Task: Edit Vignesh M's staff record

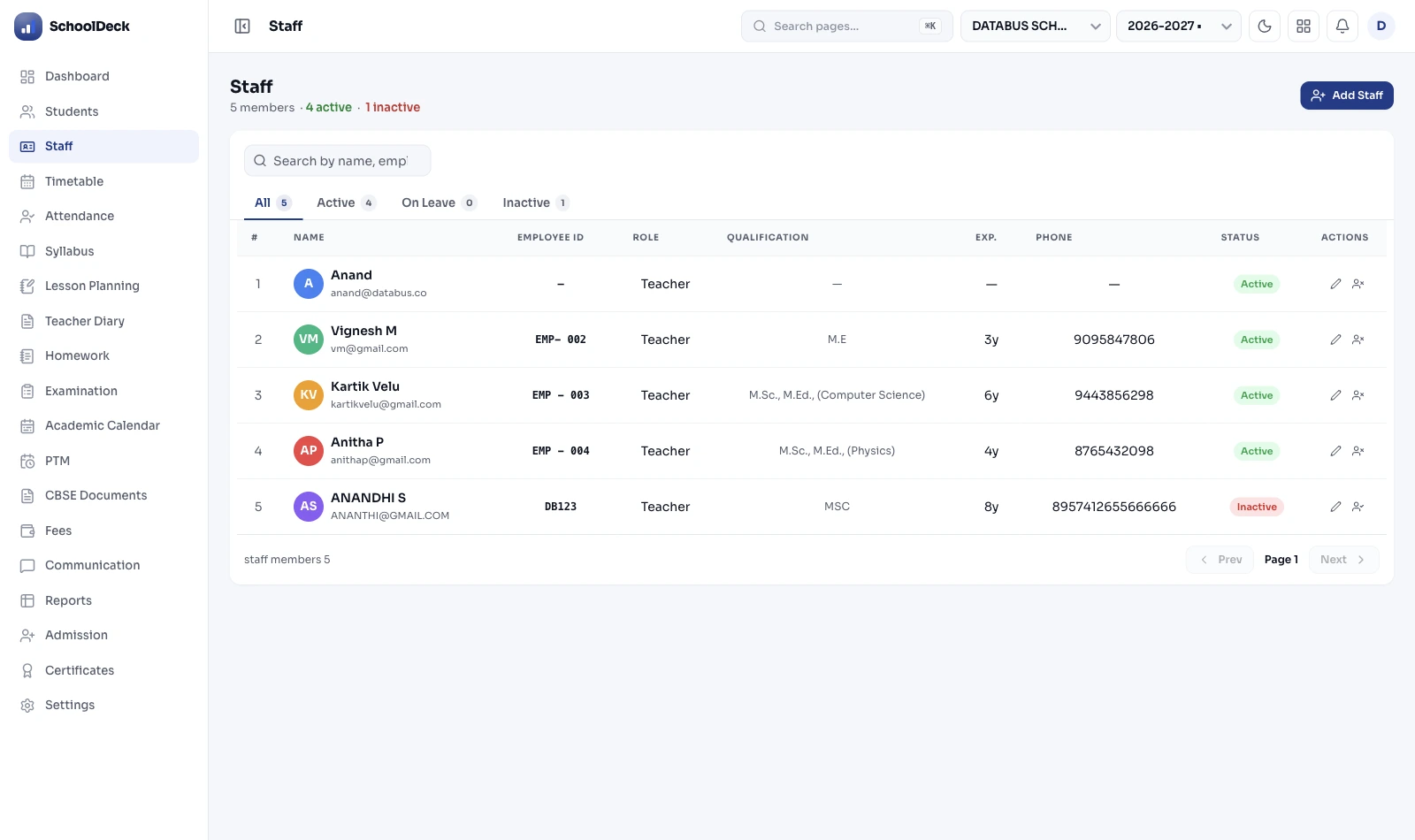Action: pos(1335,340)
